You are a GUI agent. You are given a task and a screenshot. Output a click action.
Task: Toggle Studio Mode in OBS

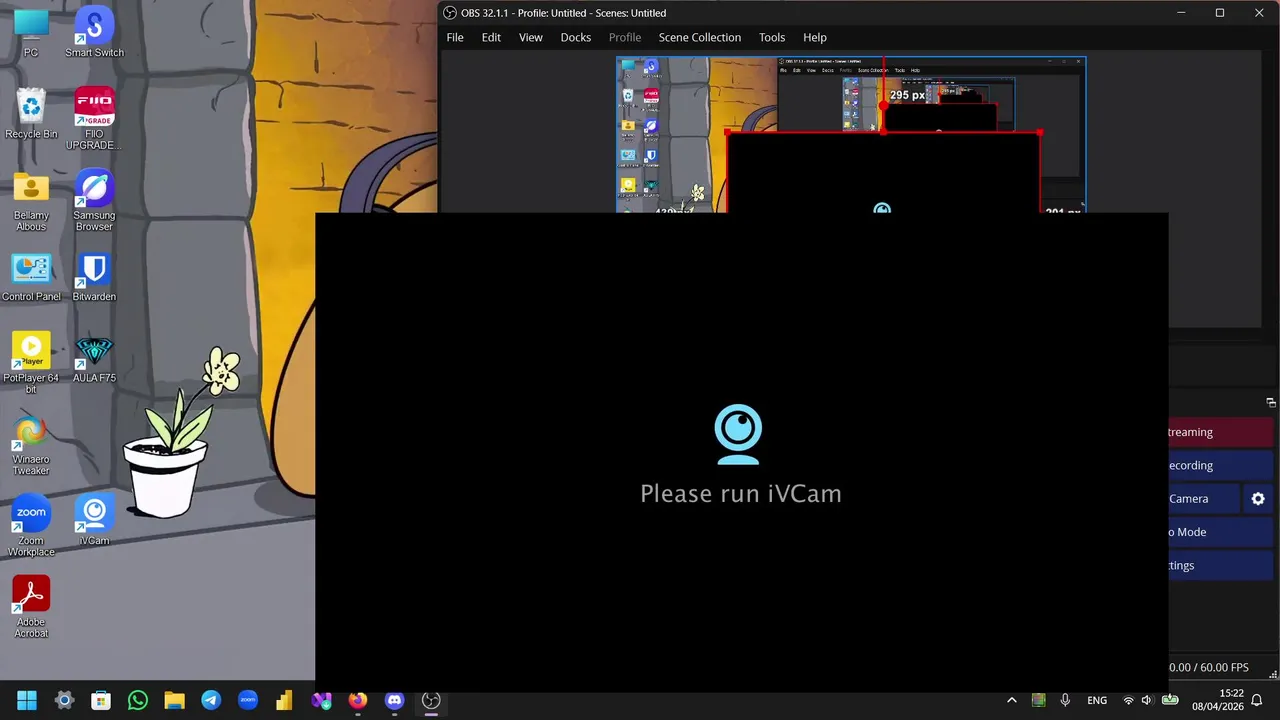click(1220, 532)
